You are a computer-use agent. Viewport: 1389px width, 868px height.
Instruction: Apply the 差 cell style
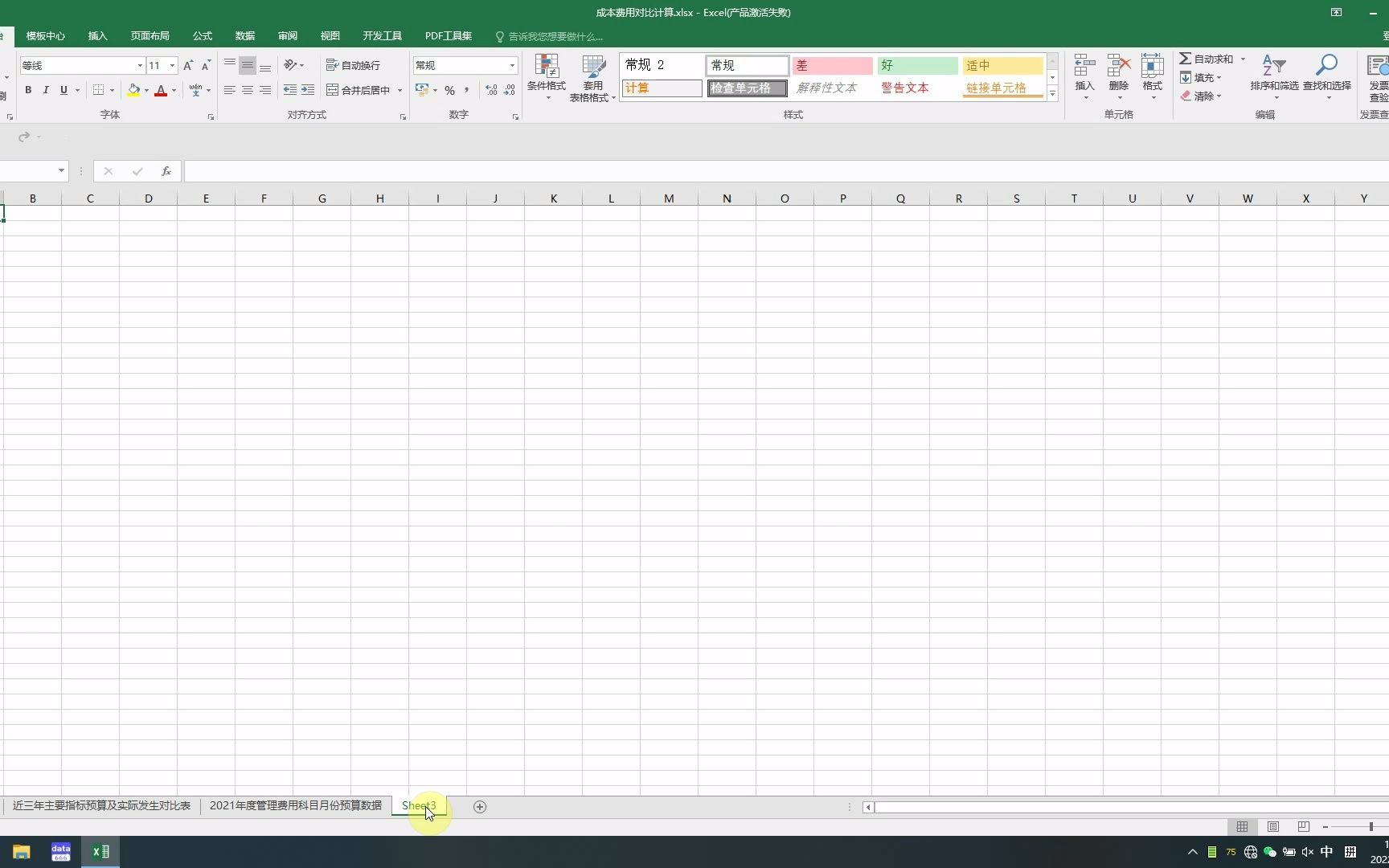[x=832, y=65]
